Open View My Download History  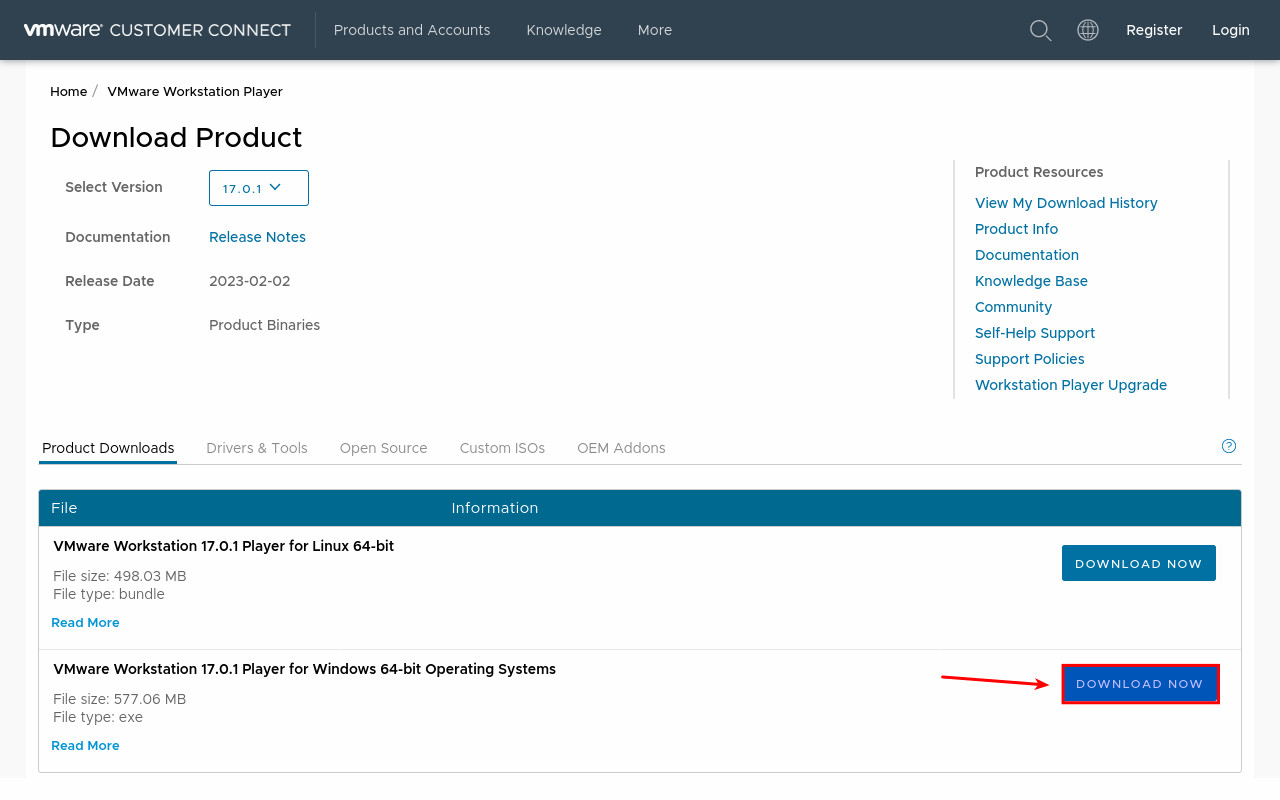click(x=1066, y=203)
